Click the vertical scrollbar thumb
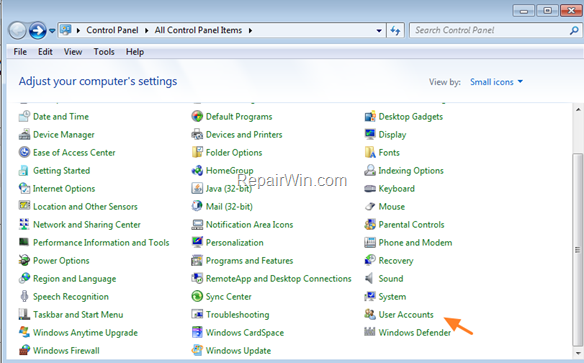The width and height of the screenshot is (584, 363). 578,250
